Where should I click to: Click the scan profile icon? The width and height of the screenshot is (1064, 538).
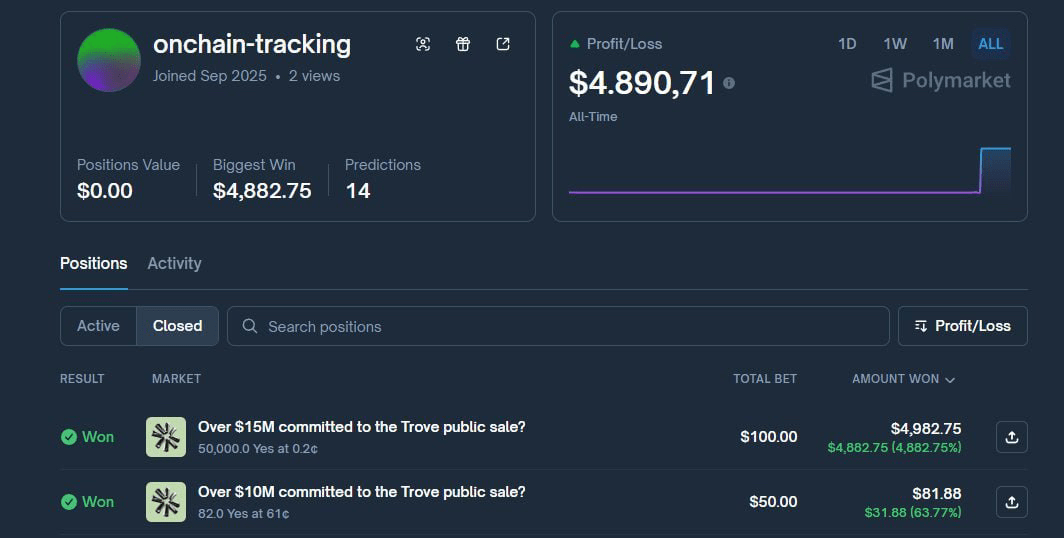(423, 44)
